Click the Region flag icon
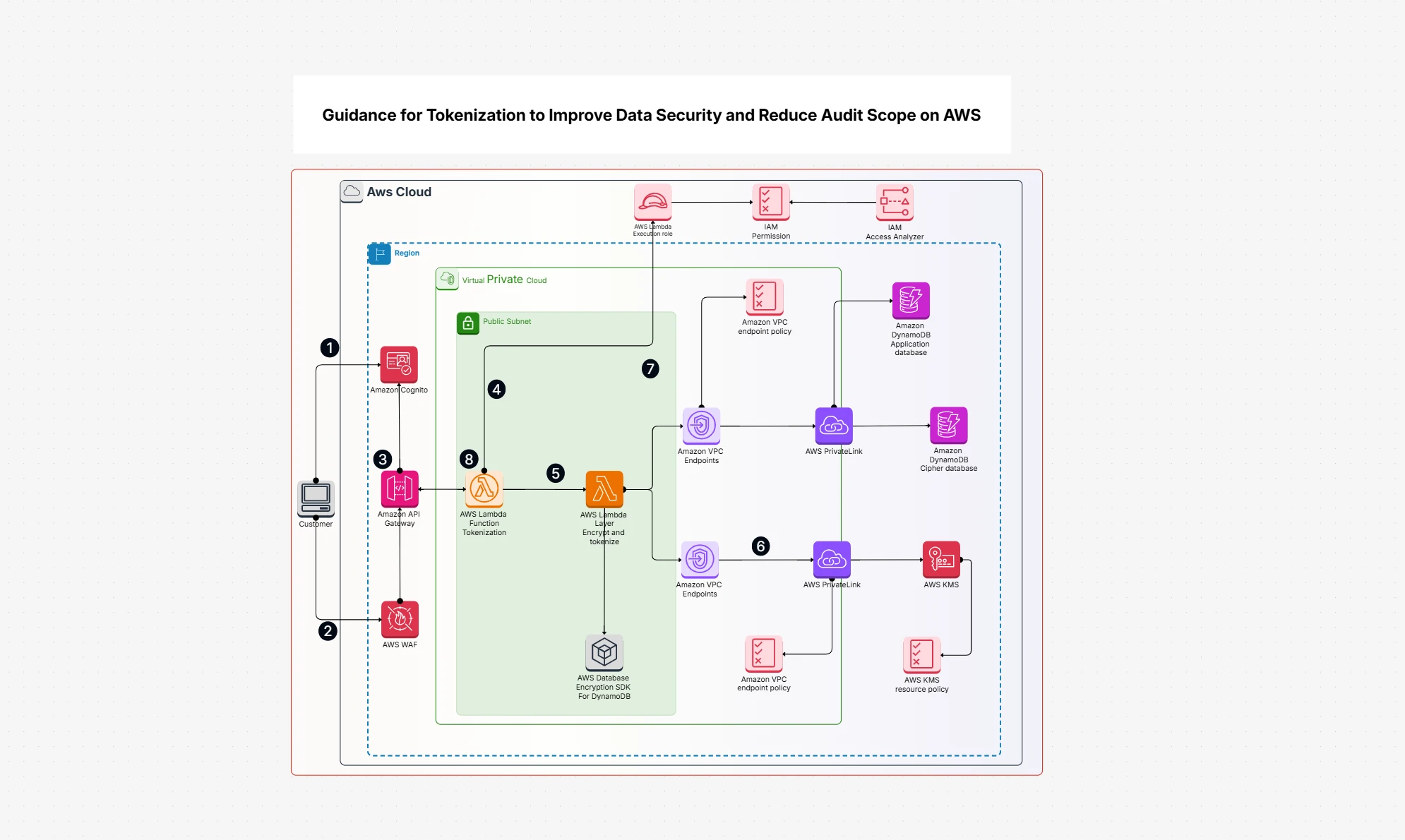 380,253
